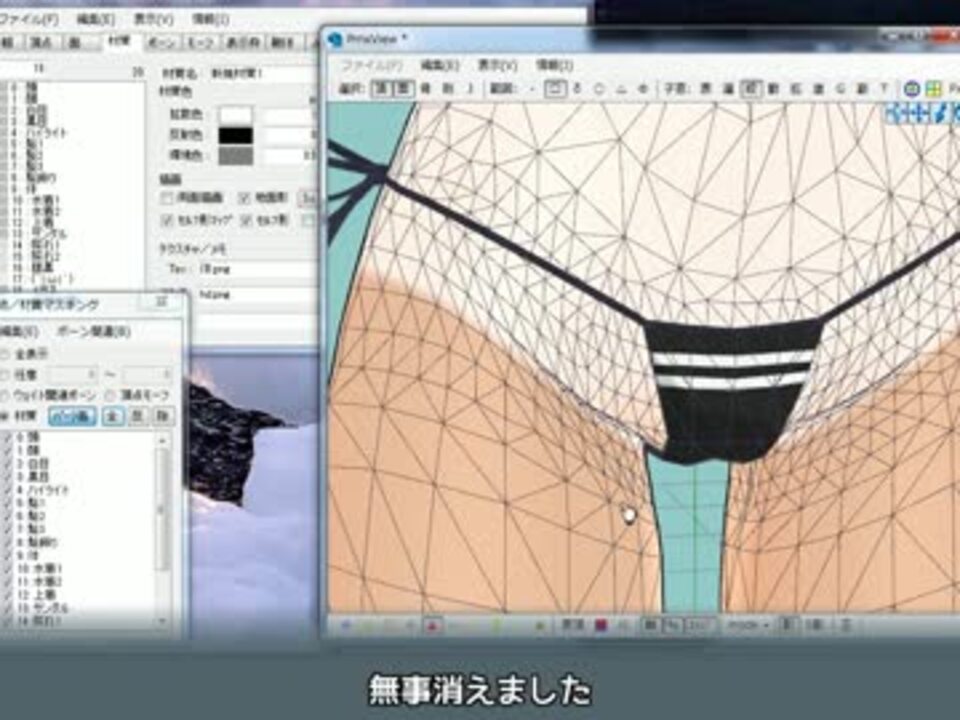Viewport: 960px width, 720px height.
Task: Choose cross (+) range selection tool
Action: coord(643,89)
